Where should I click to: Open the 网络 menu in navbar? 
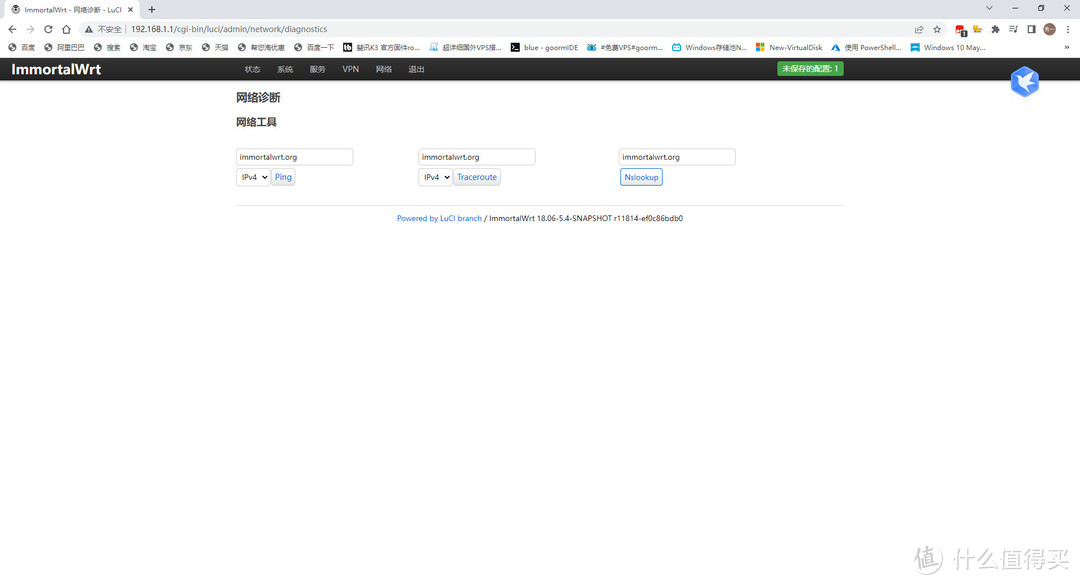click(x=384, y=69)
